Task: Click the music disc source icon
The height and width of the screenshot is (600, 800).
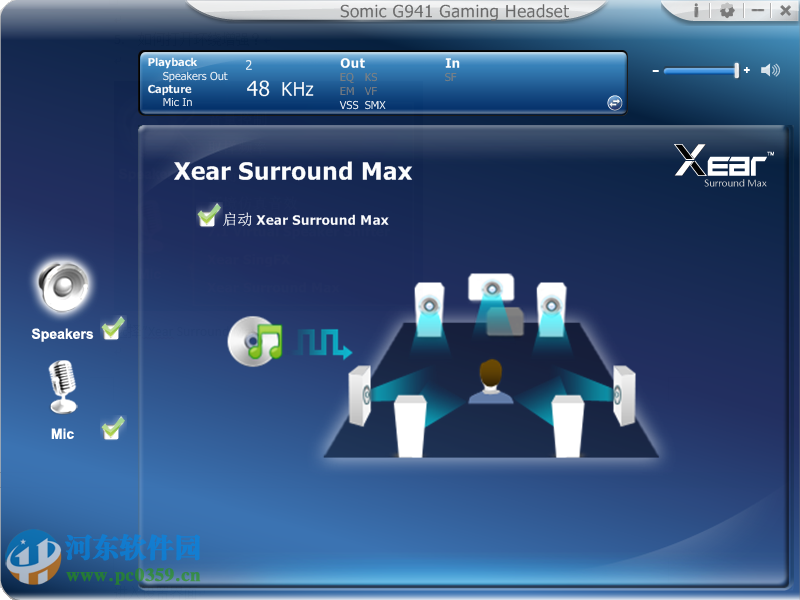Action: (x=255, y=341)
